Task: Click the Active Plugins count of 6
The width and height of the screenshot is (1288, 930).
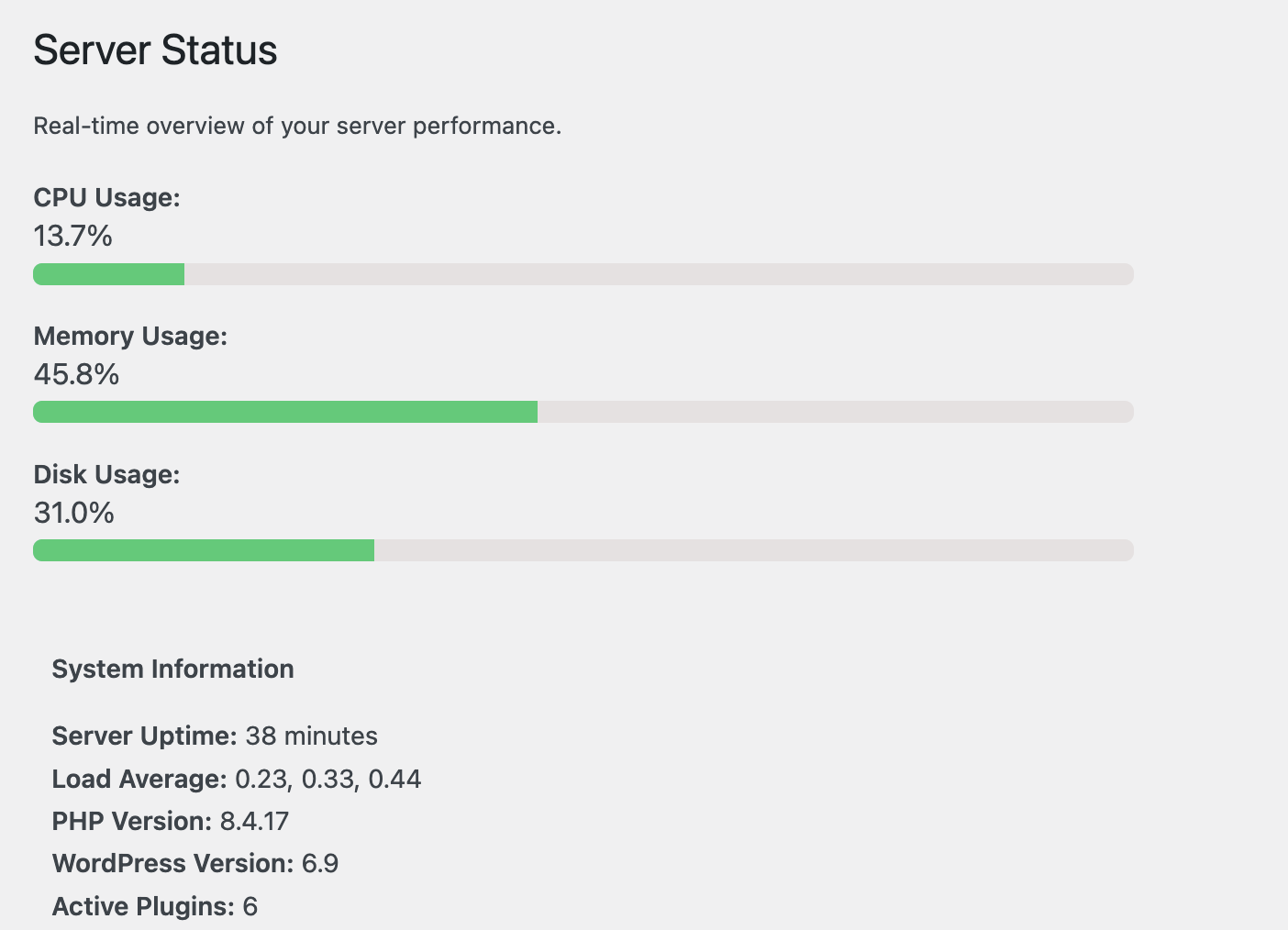Action: click(252, 906)
